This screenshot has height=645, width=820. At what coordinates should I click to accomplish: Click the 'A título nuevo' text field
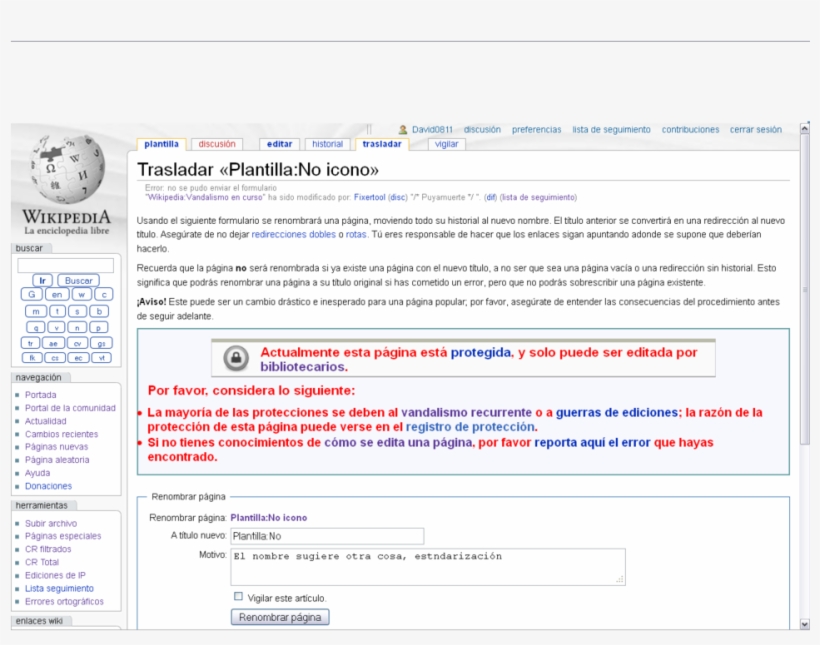click(x=327, y=536)
